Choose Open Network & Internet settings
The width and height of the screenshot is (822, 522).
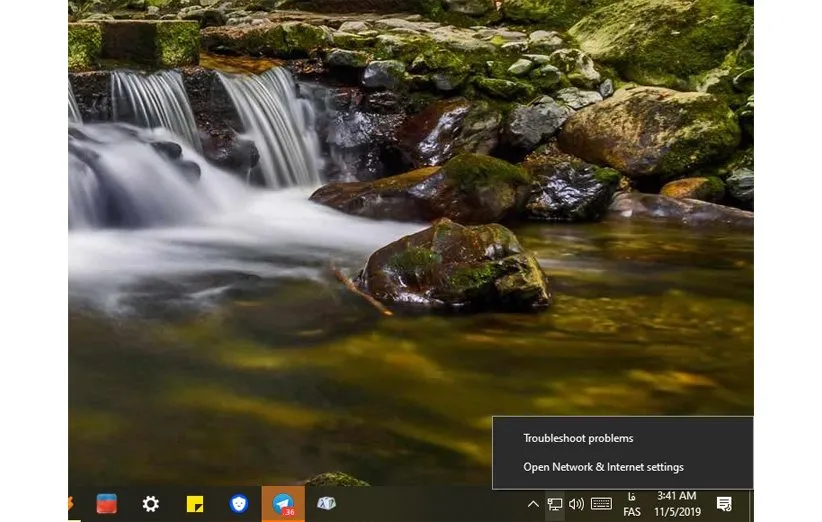click(x=603, y=467)
